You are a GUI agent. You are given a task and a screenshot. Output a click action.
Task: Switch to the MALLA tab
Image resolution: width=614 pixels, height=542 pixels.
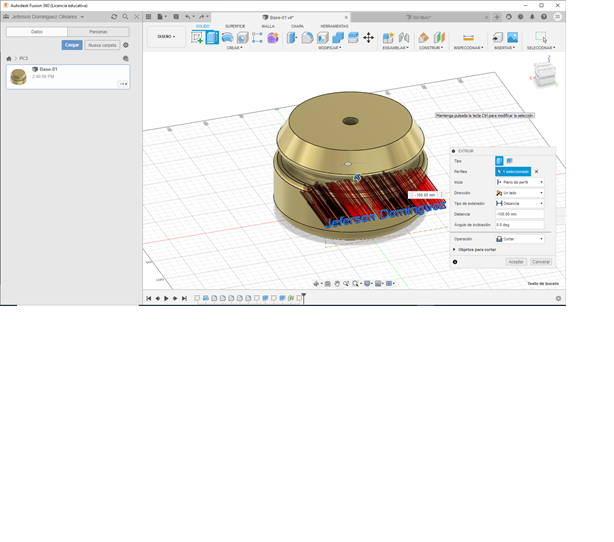pos(268,26)
